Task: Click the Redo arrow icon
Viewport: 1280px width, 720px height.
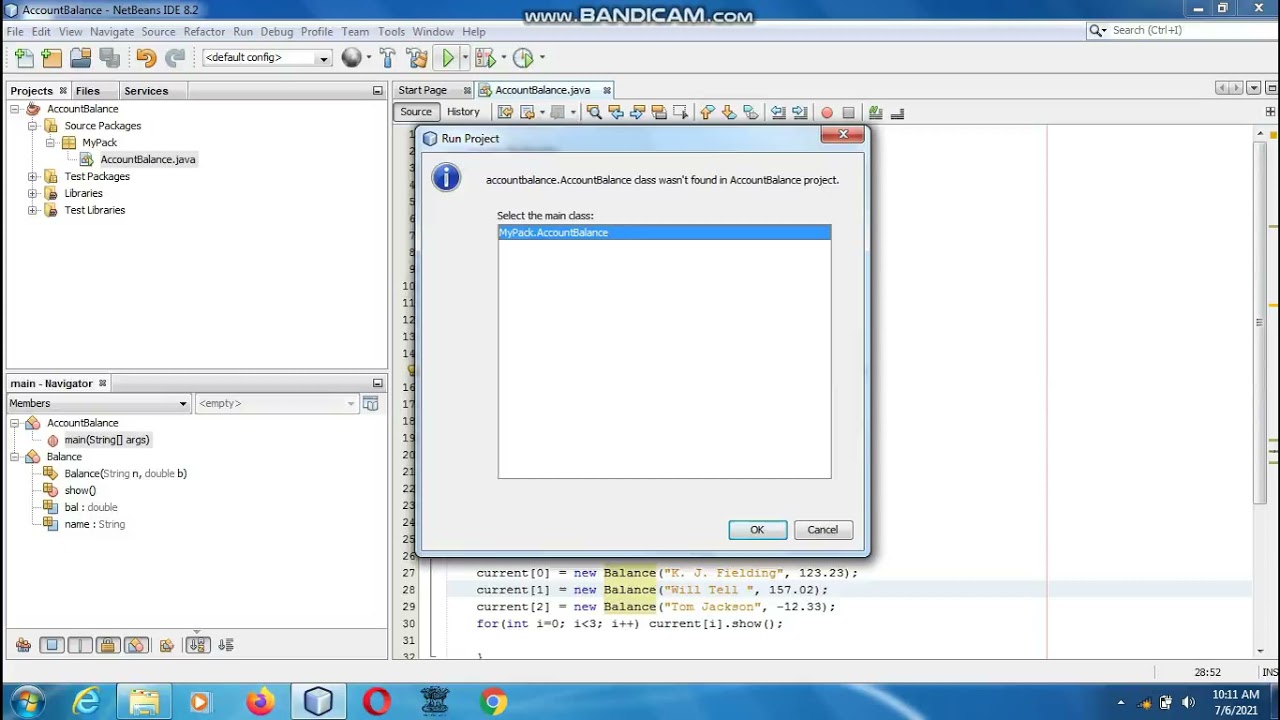Action: [175, 58]
